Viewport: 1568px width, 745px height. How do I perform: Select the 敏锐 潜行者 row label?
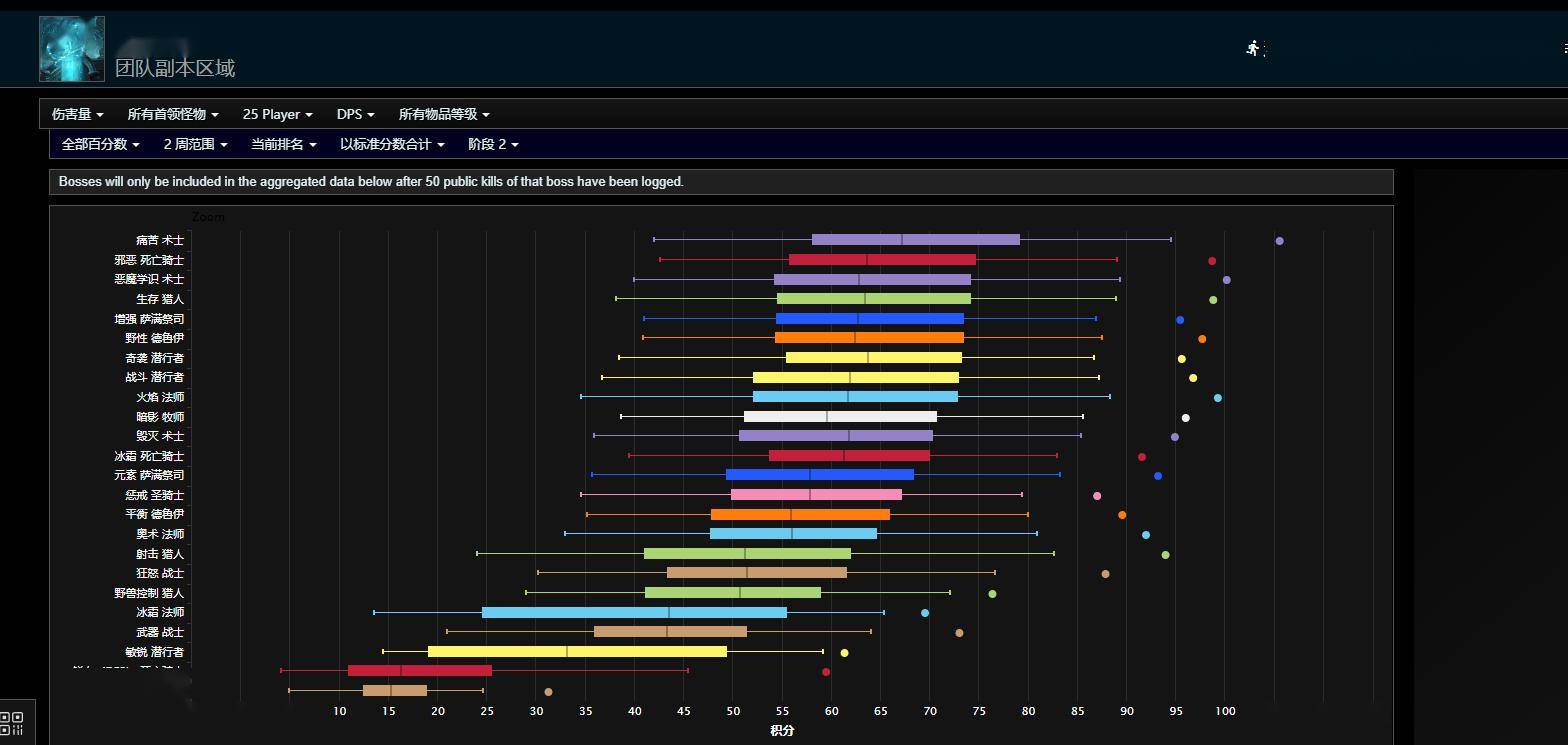click(155, 652)
